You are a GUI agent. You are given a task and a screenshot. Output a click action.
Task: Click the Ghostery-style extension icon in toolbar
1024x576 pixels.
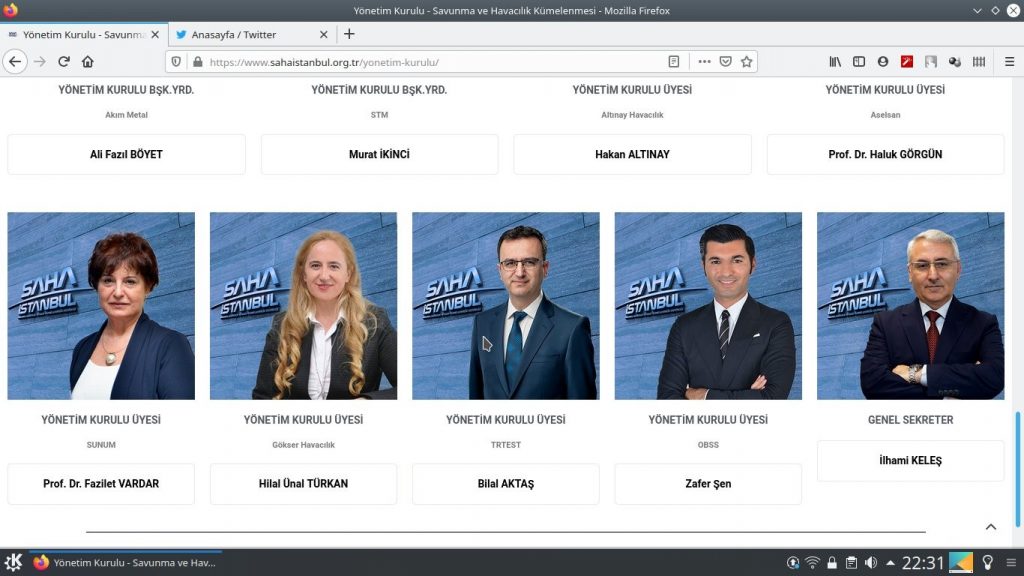click(x=955, y=61)
